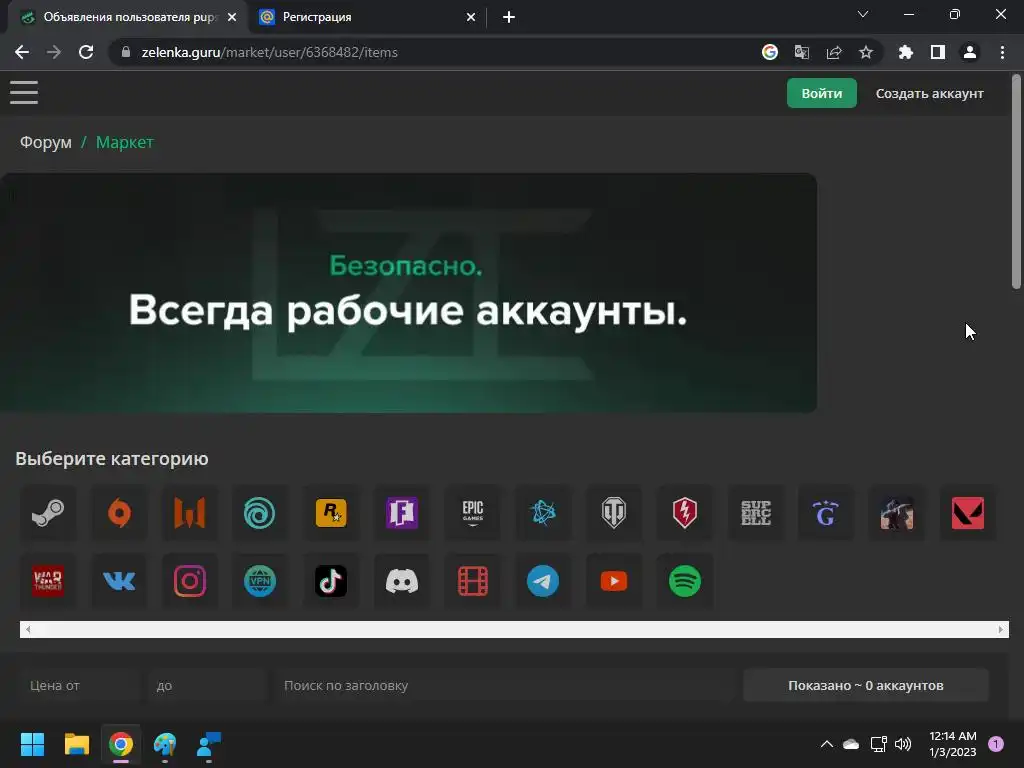The height and width of the screenshot is (768, 1024).
Task: Open the Steam accounts category
Action: [48, 513]
